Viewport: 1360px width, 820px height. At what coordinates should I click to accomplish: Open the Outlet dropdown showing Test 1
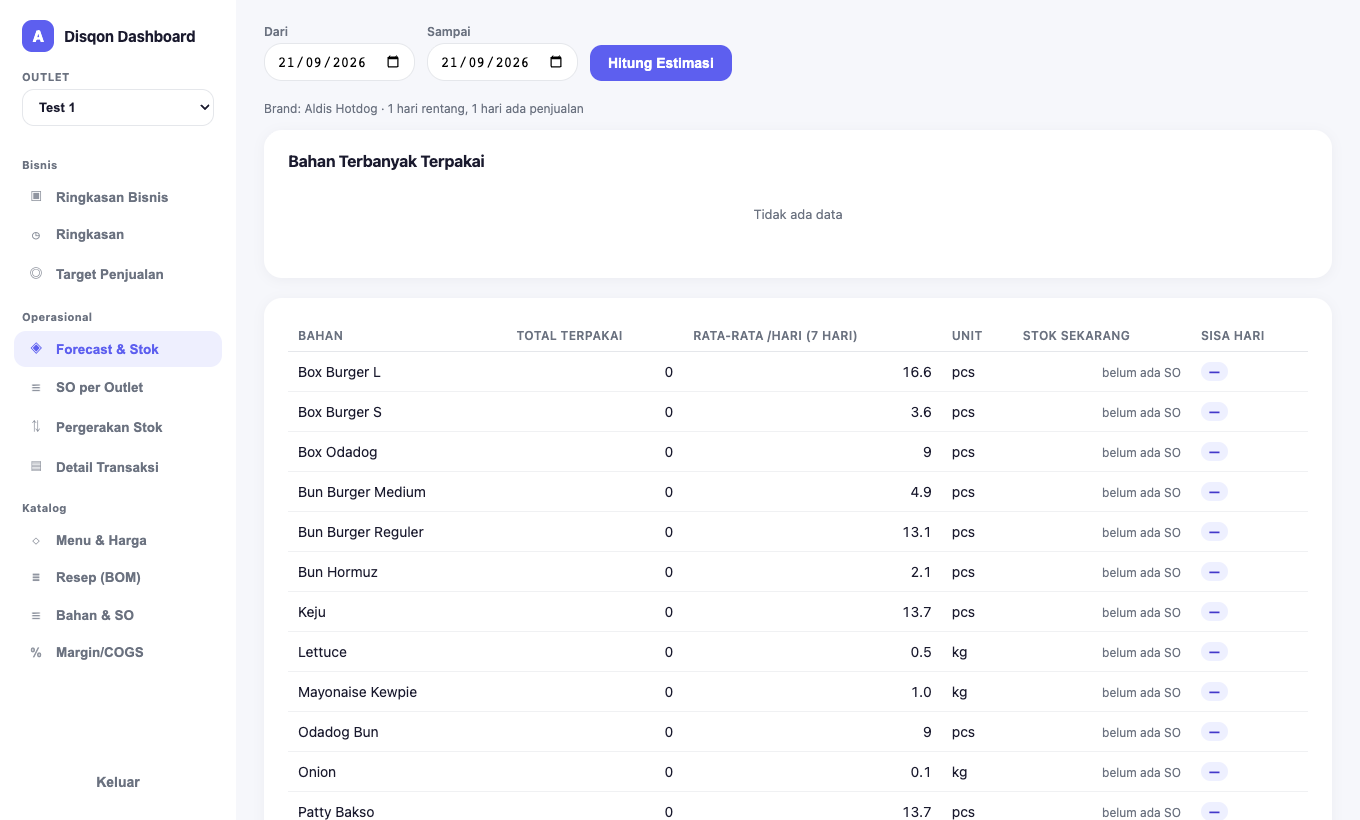tap(118, 107)
